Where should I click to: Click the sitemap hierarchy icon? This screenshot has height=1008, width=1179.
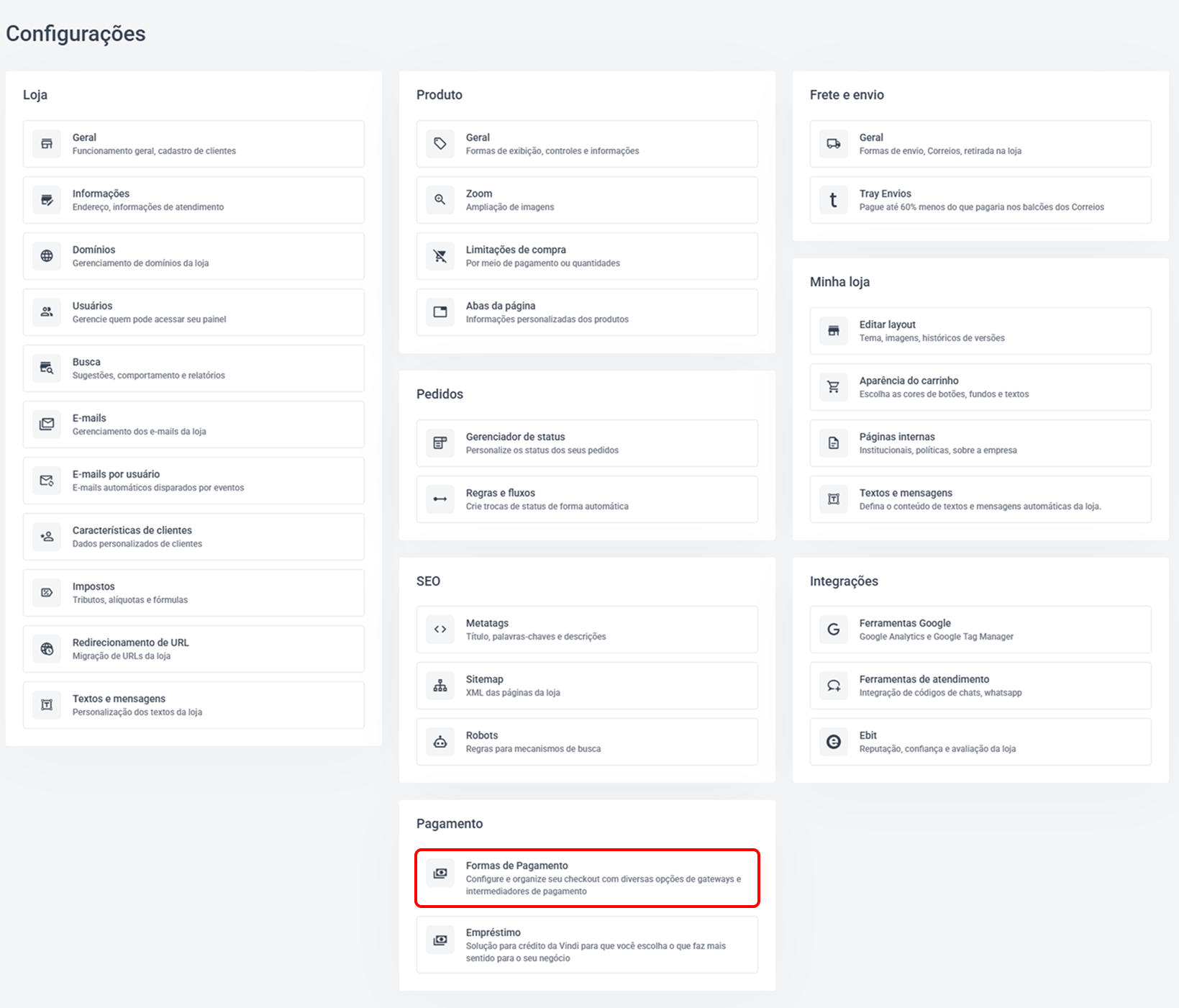440,686
